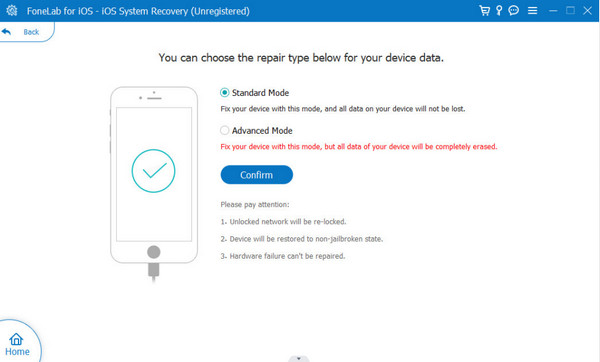Click the Advanced Mode label text
This screenshot has height=362, width=600.
(x=262, y=131)
